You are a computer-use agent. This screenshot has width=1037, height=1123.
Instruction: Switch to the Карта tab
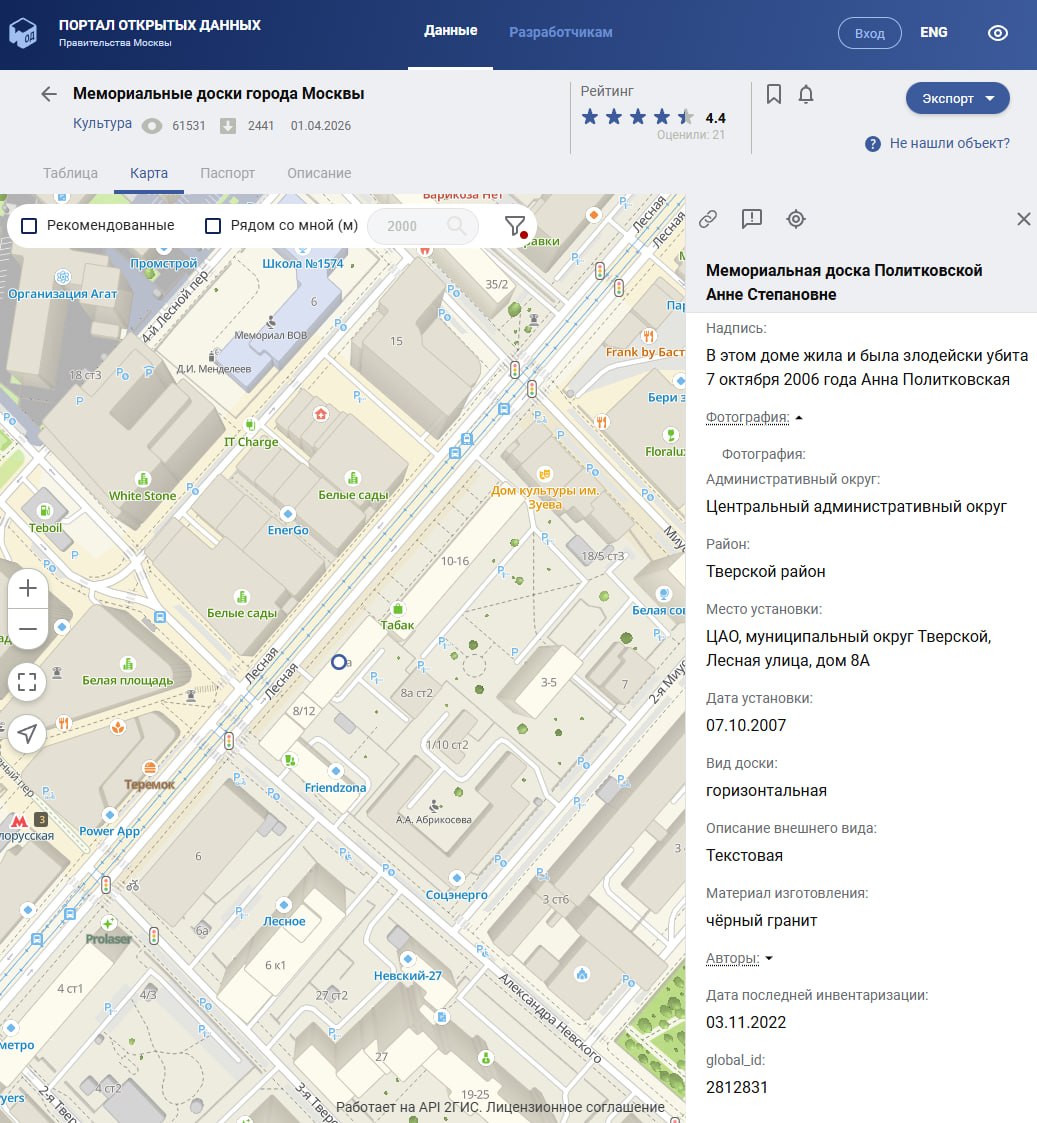click(149, 173)
